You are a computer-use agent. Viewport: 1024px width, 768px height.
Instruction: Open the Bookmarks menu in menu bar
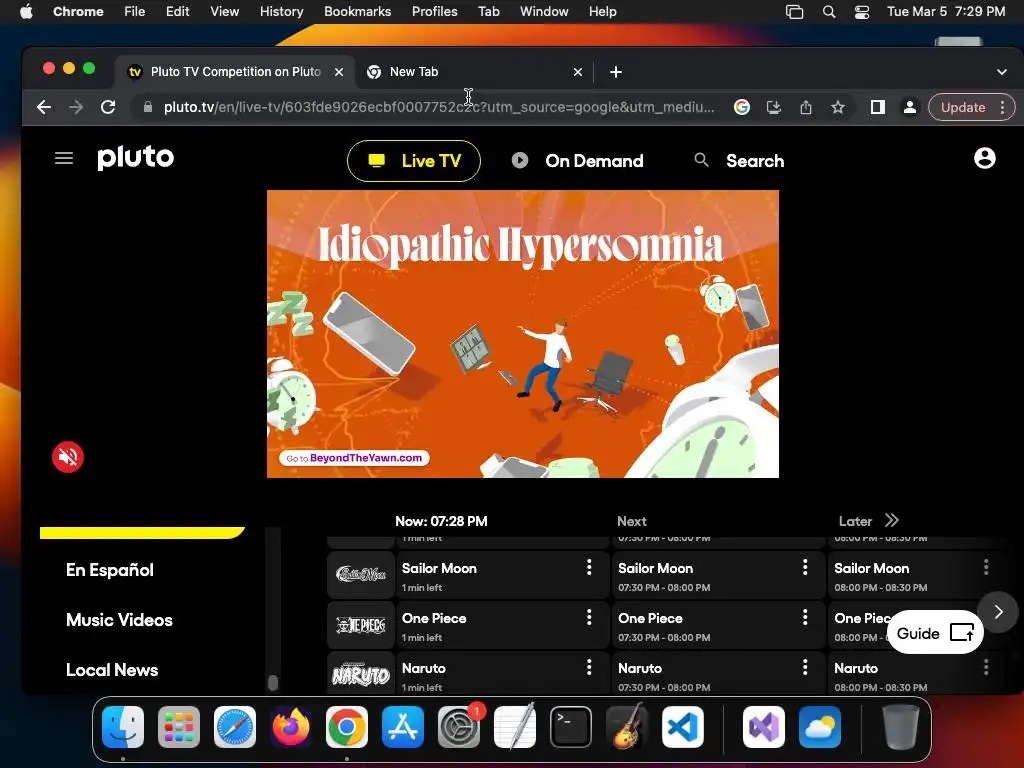pyautogui.click(x=357, y=12)
